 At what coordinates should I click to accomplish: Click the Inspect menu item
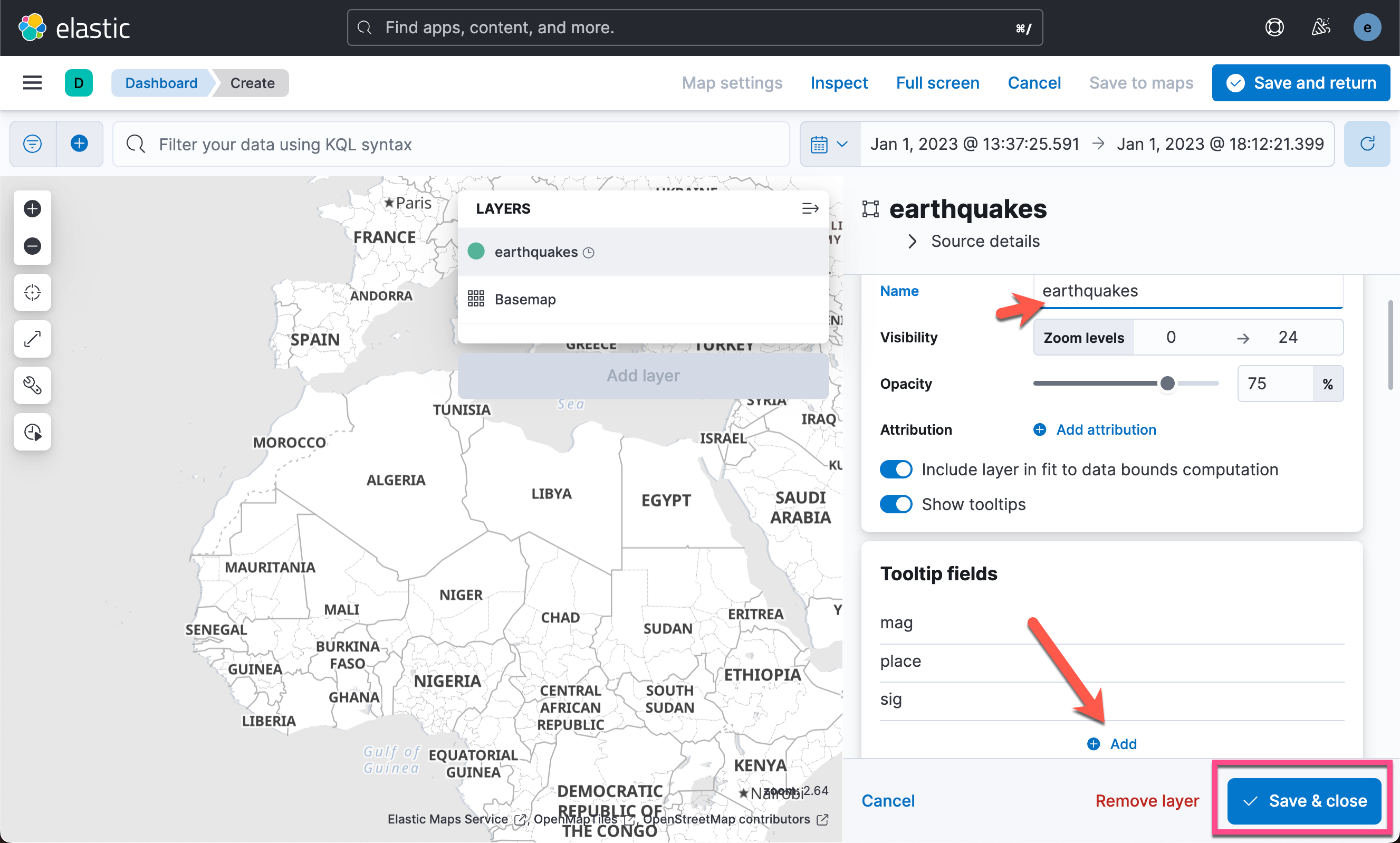pyautogui.click(x=839, y=83)
